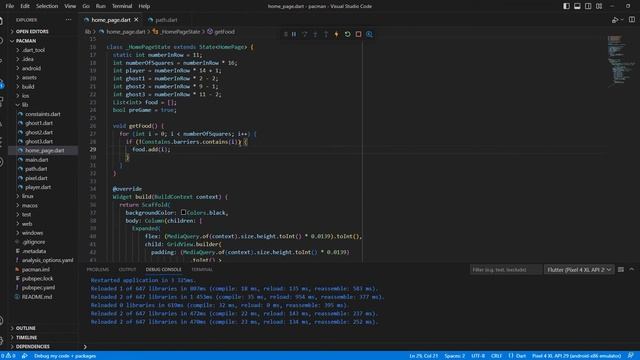Click the debug Step Over icon
The width and height of the screenshot is (640, 360).
(x=304, y=34)
